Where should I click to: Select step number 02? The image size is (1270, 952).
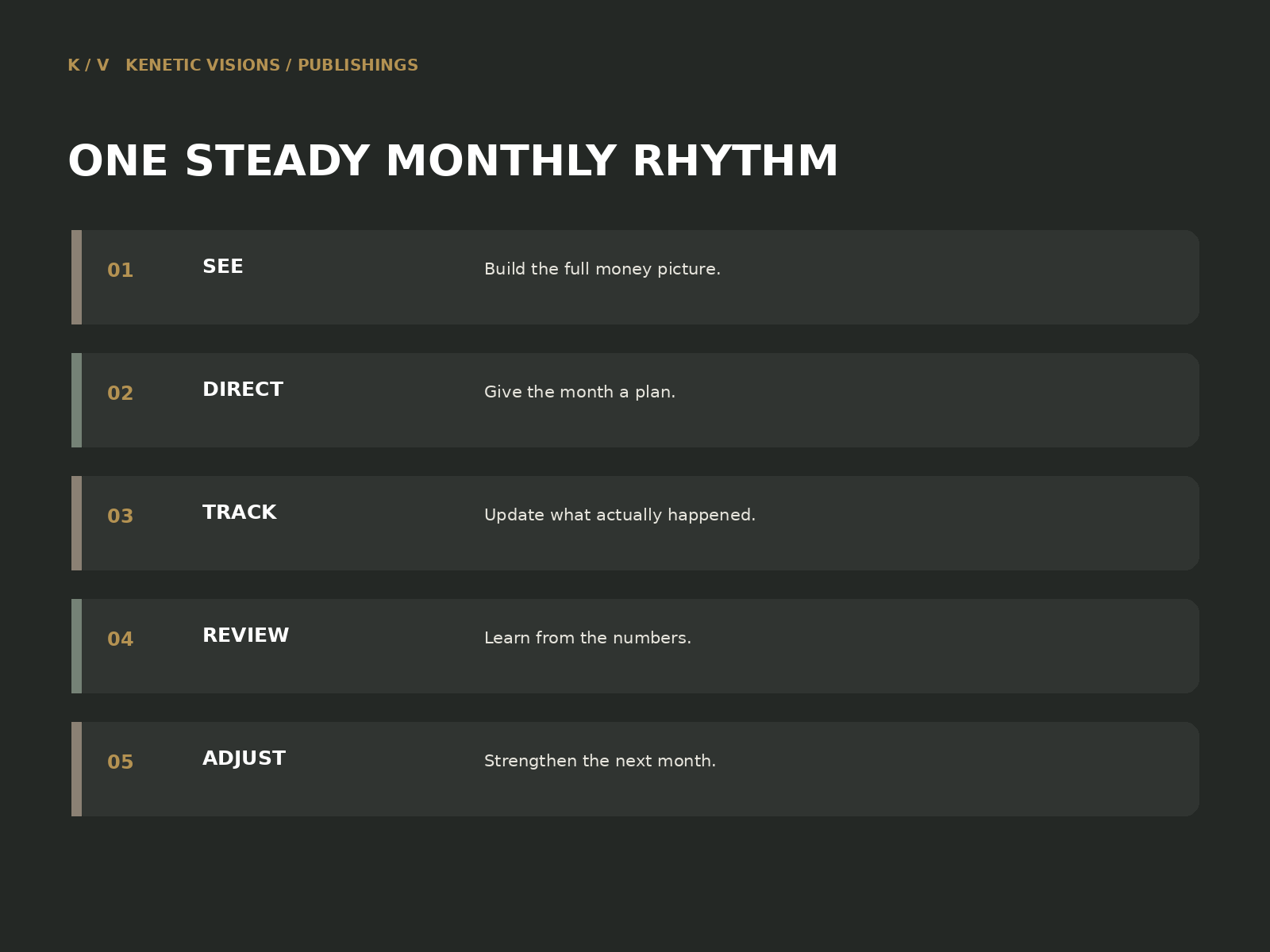120,393
